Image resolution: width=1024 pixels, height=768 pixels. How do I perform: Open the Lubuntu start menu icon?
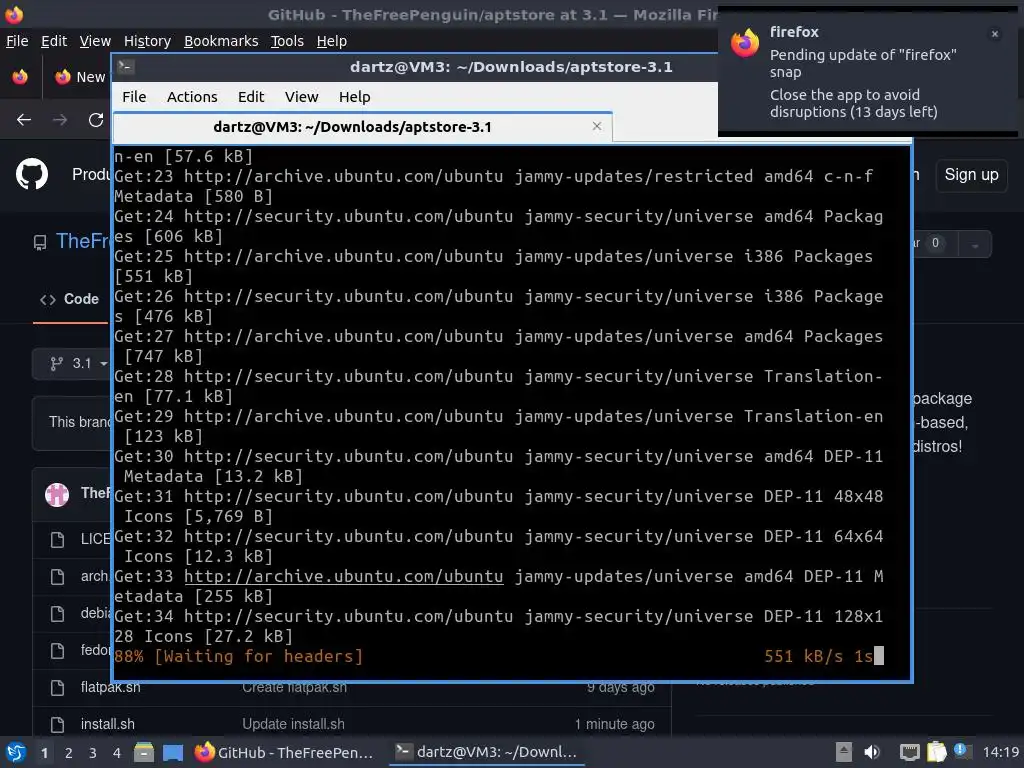click(16, 752)
